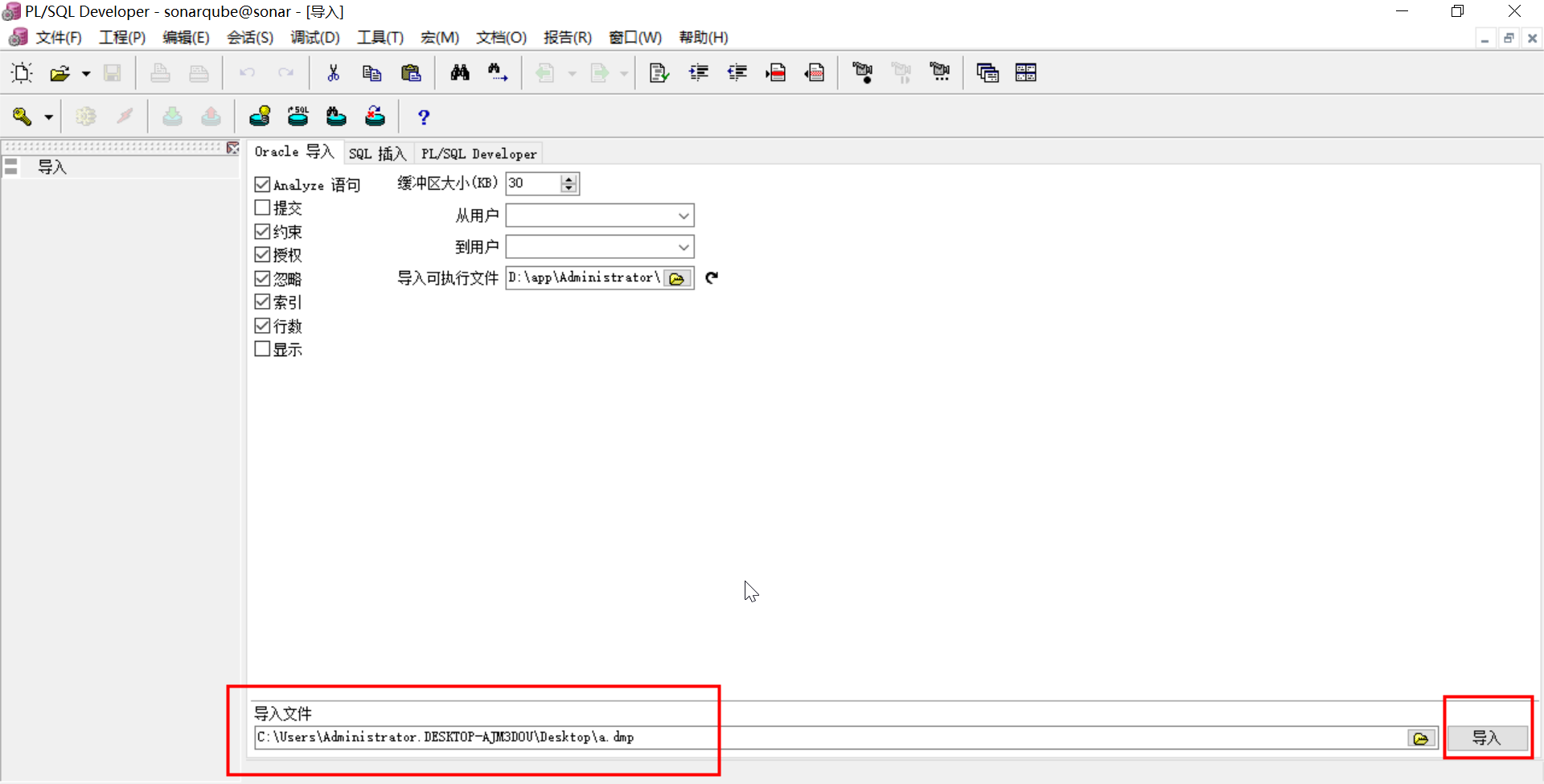Close the left window list panel

pos(233,148)
